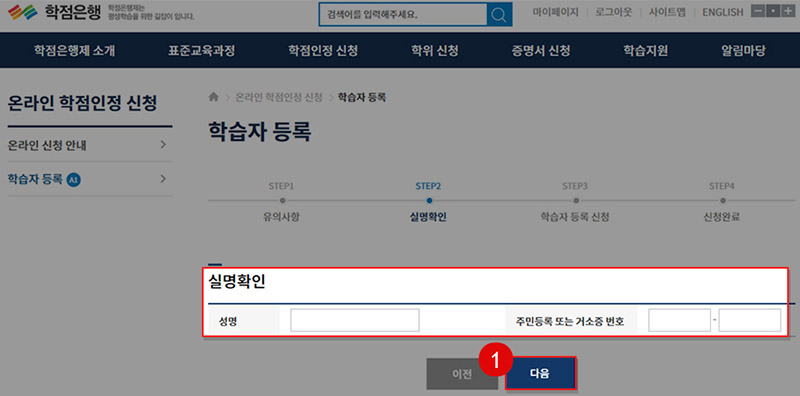Open the 마이페이지 link
Viewport: 800px width, 396px height.
(x=556, y=12)
